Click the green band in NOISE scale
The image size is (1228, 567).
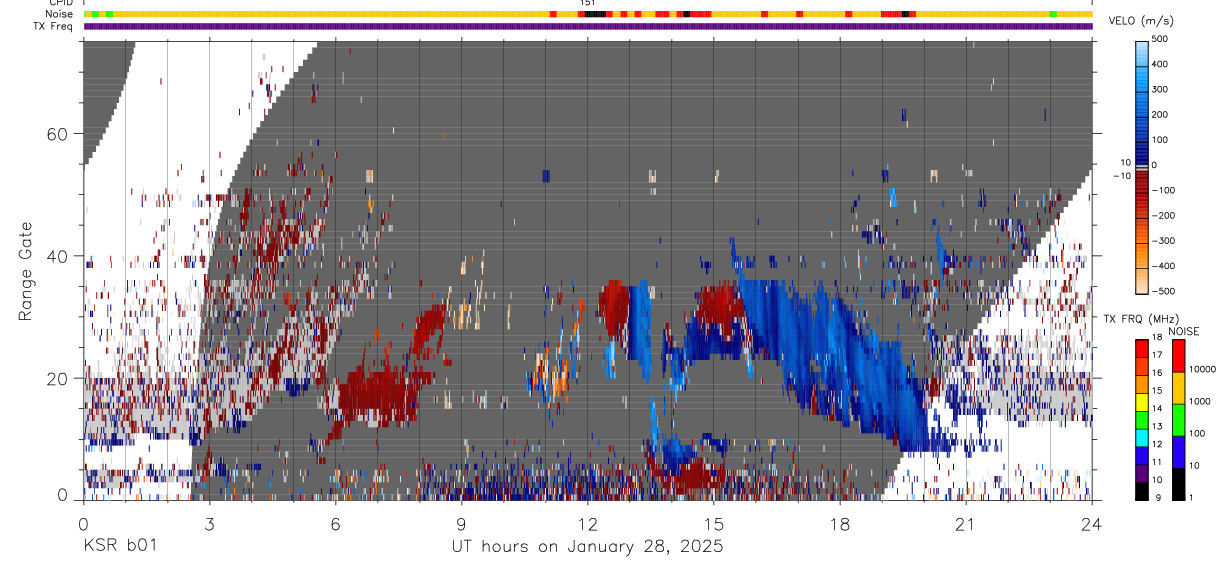tap(1179, 419)
